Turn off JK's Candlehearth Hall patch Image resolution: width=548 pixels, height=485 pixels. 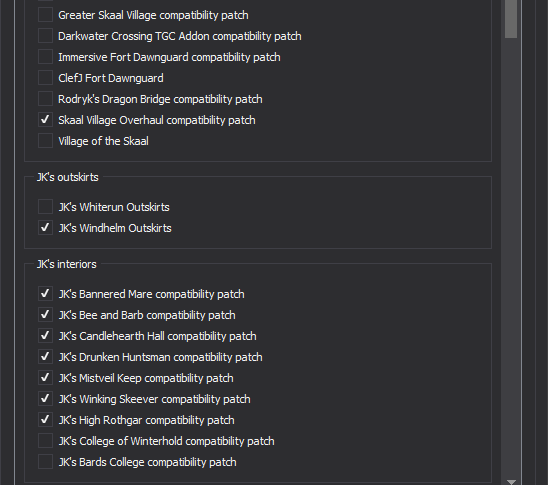(45, 336)
